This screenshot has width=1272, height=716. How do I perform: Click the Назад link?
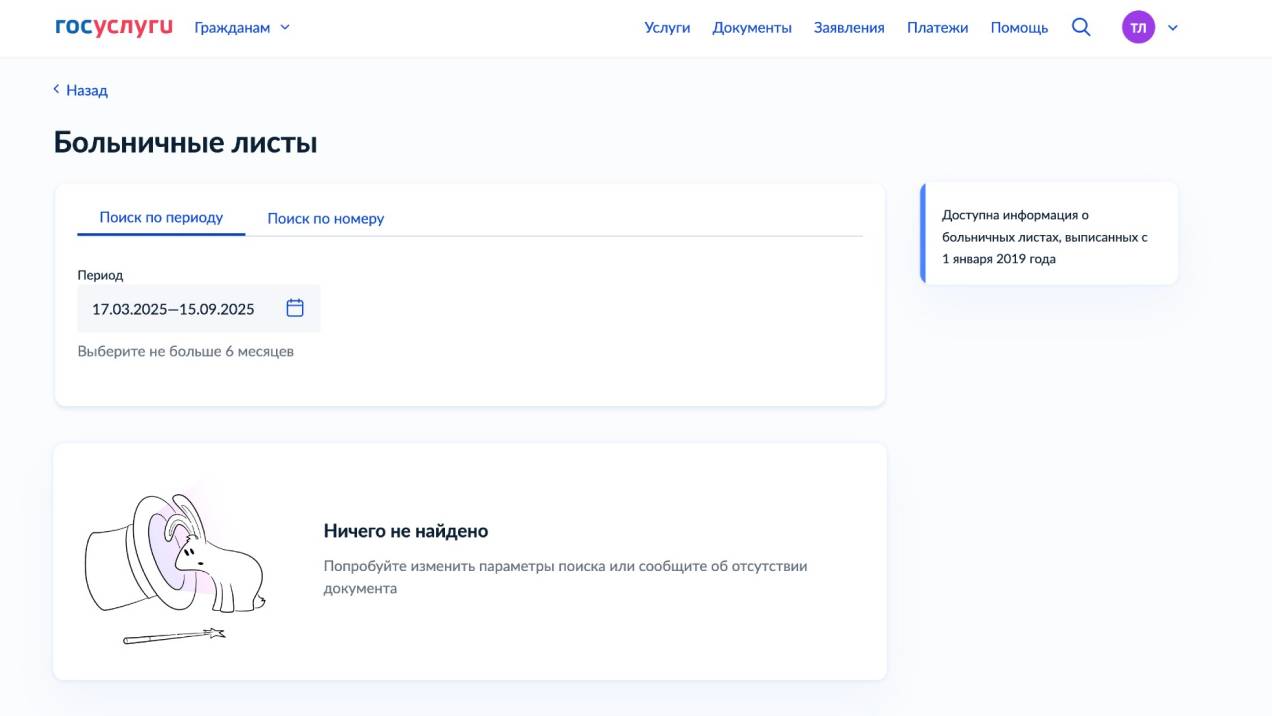86,90
